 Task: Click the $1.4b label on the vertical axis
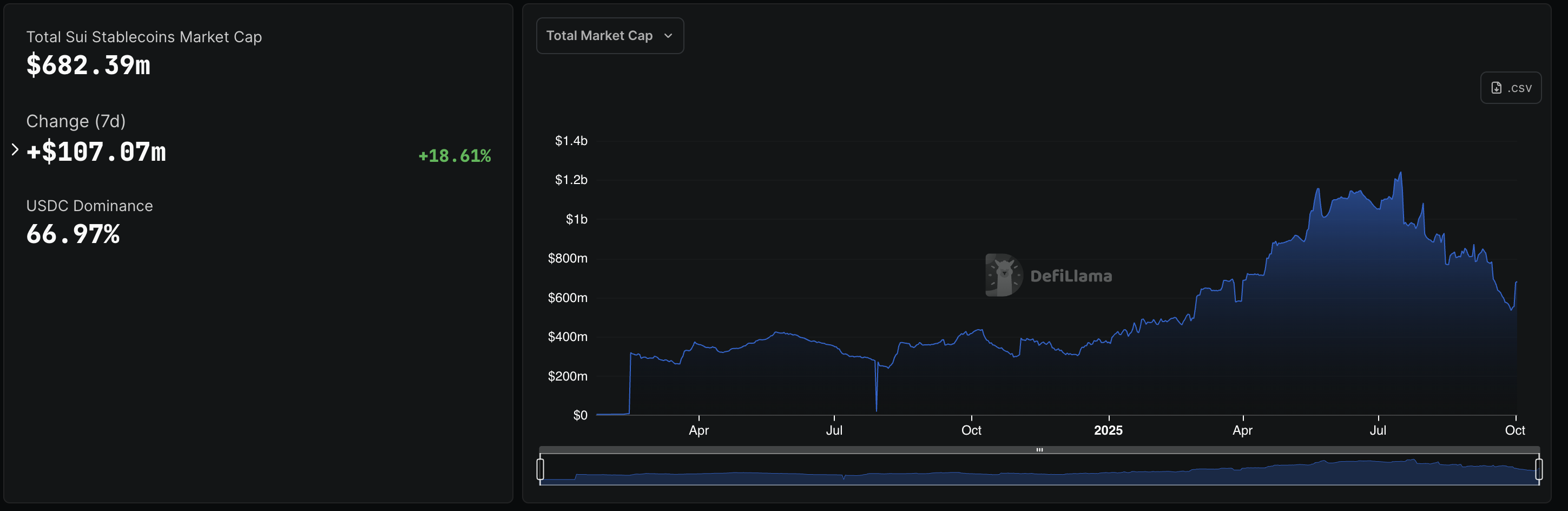pyautogui.click(x=571, y=141)
